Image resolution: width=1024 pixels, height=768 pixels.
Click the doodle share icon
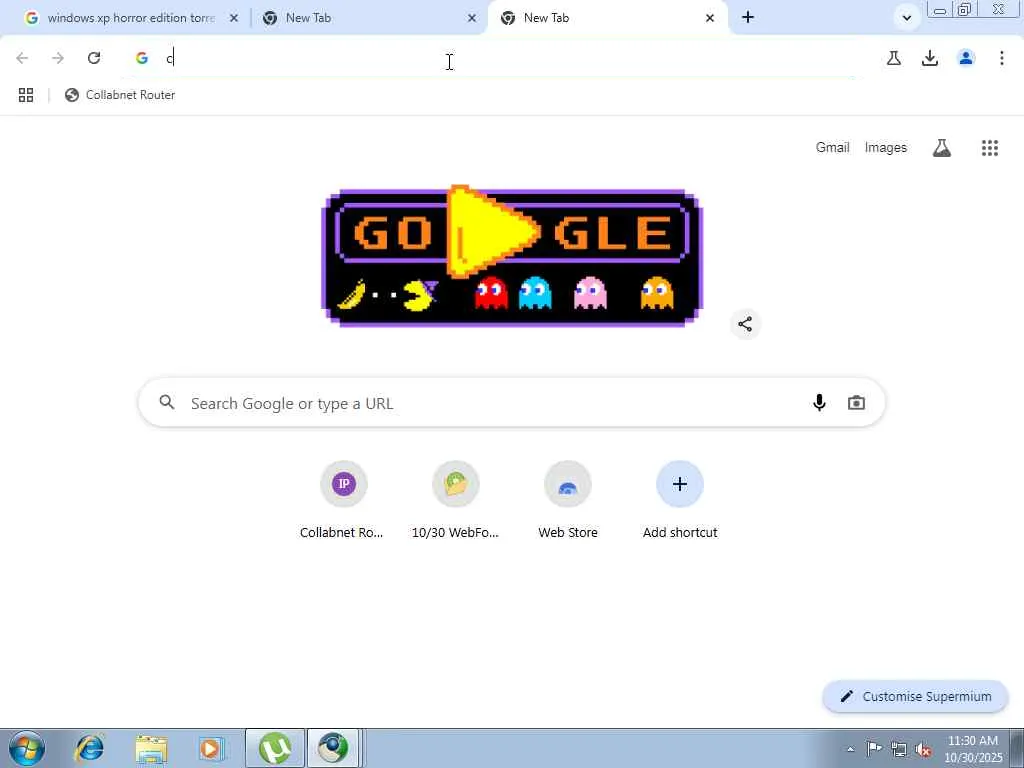745,324
